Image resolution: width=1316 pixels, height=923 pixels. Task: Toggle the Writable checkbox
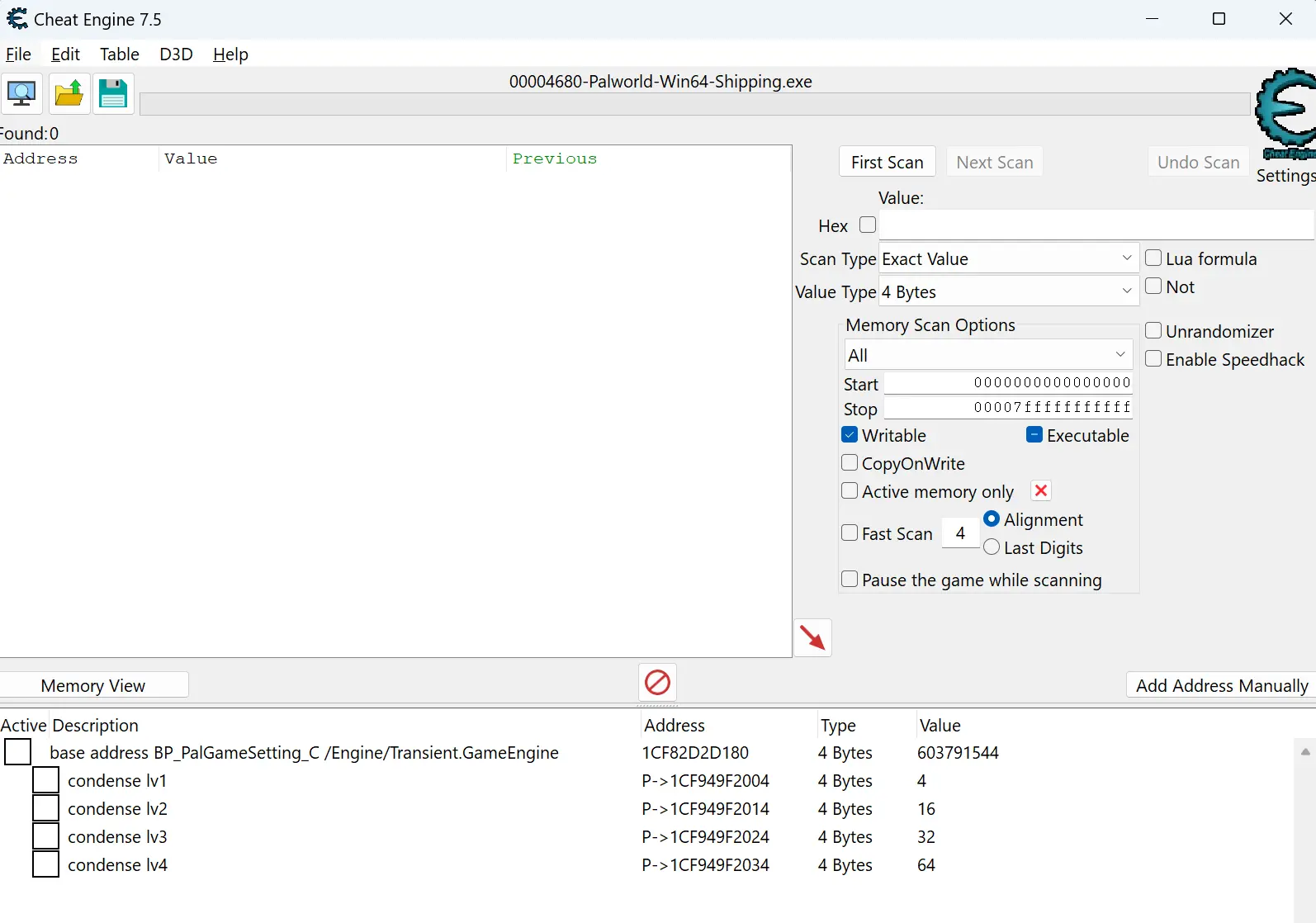850,435
